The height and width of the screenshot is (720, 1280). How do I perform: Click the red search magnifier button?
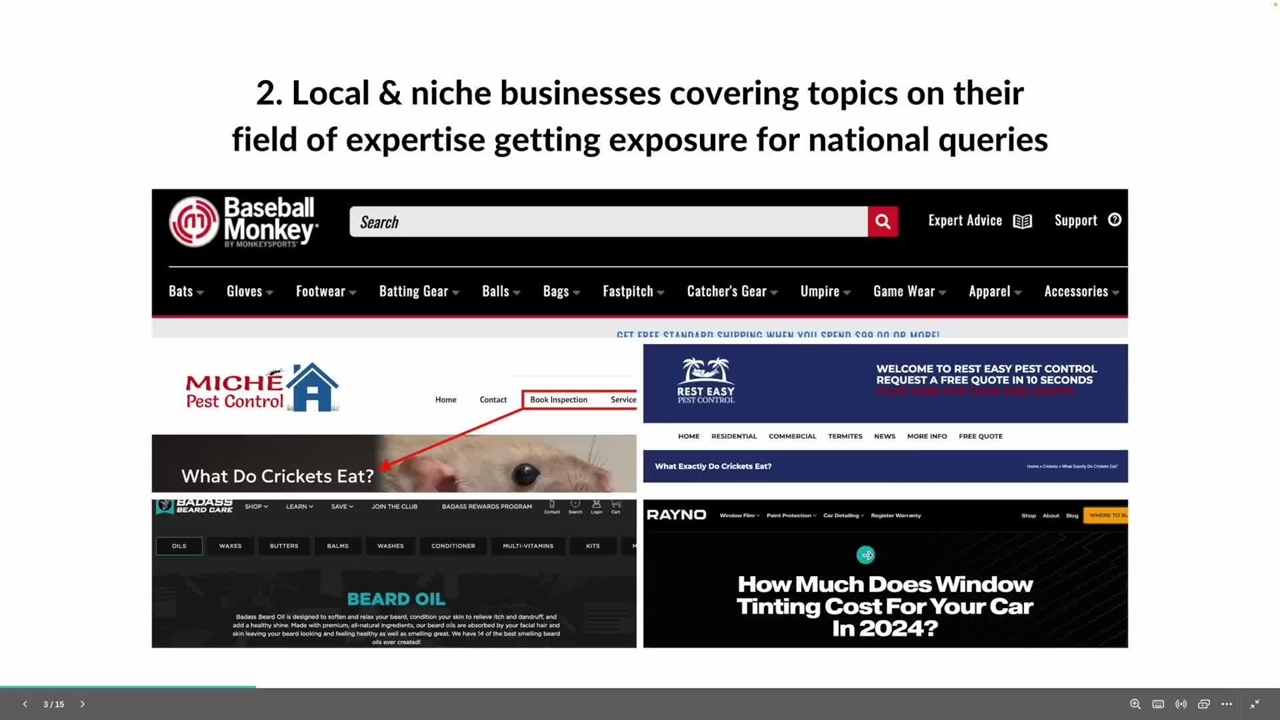click(x=882, y=222)
